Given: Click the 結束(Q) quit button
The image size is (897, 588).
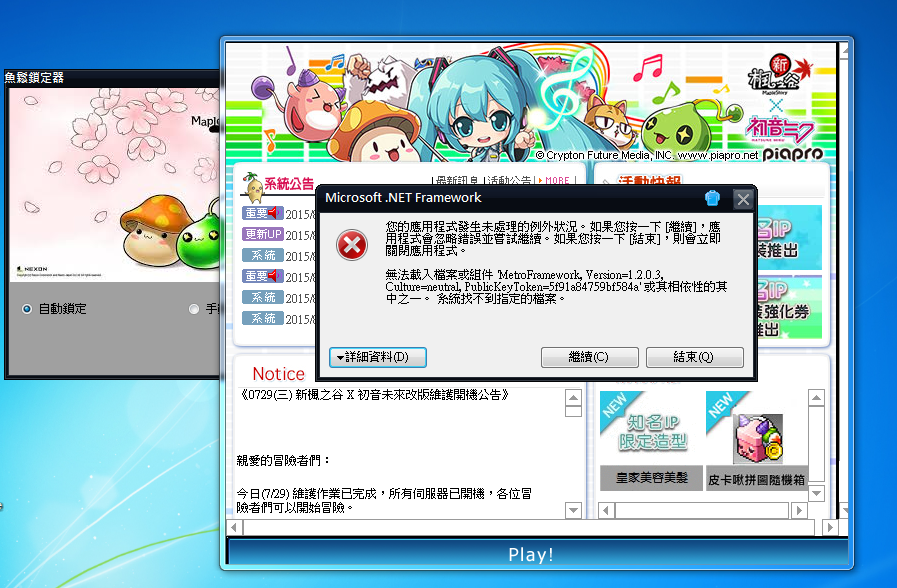Looking at the screenshot, I should (694, 357).
